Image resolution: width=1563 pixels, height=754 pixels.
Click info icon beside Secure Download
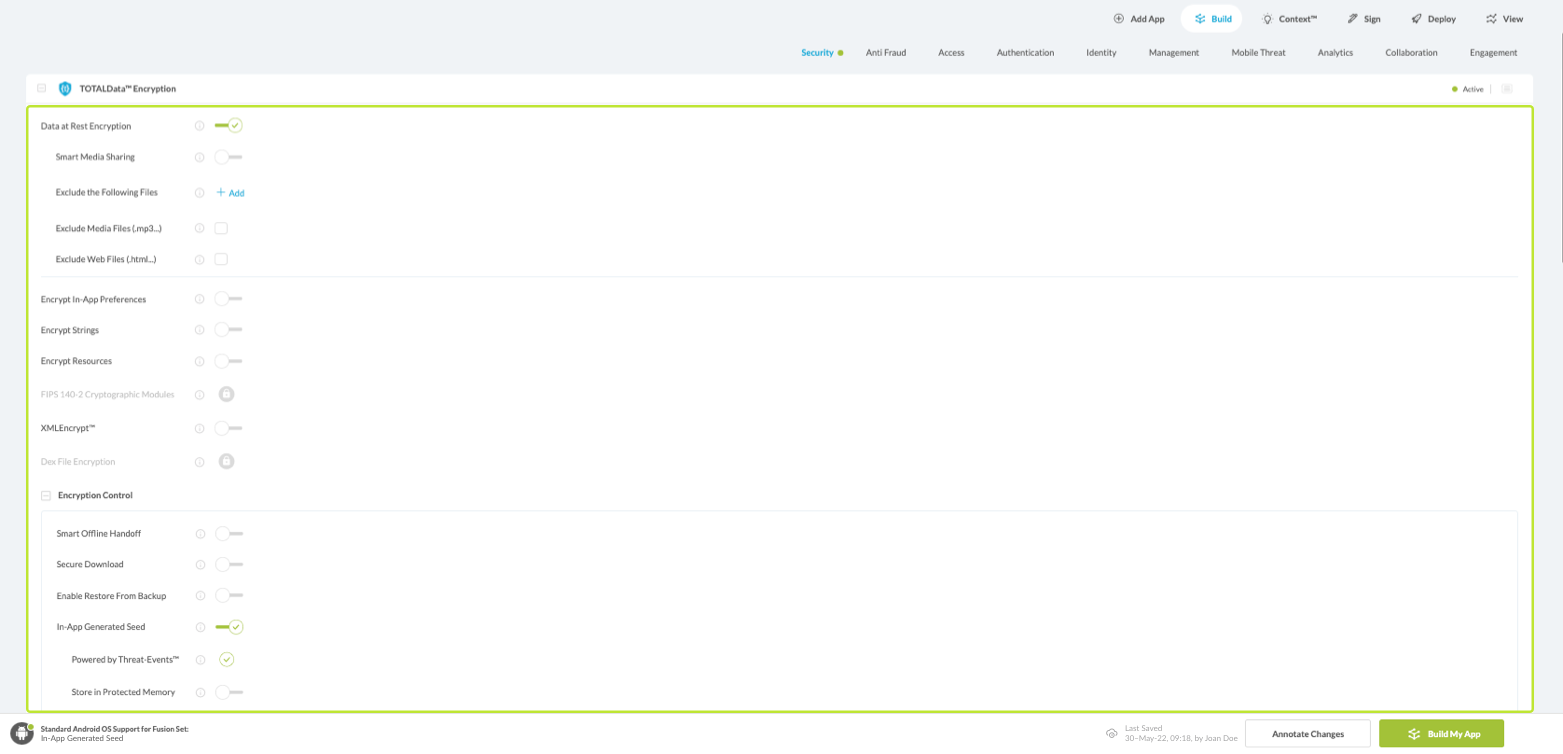(200, 565)
